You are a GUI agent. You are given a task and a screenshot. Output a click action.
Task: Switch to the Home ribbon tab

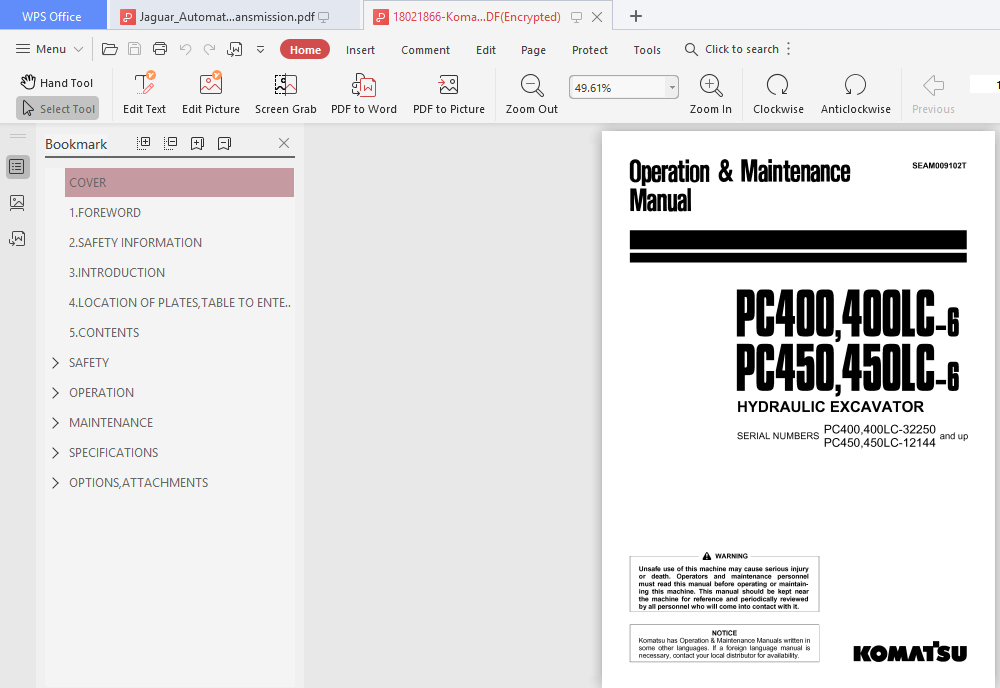tap(305, 50)
